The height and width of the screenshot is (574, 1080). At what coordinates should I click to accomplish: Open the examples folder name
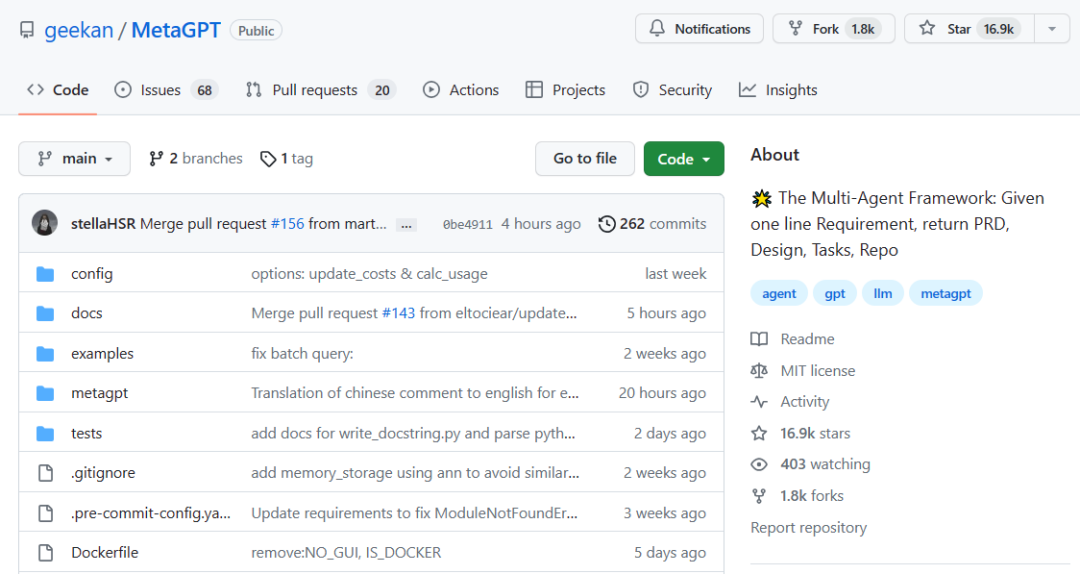click(103, 353)
